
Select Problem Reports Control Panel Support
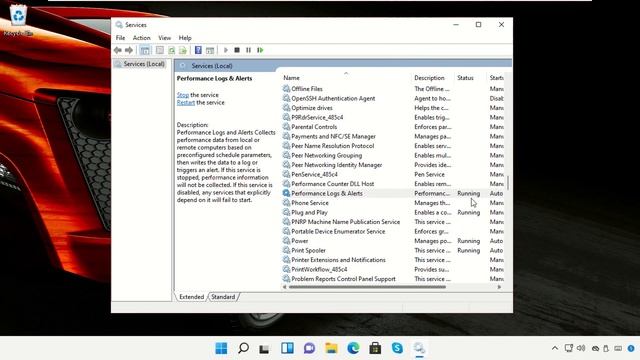[x=343, y=279]
